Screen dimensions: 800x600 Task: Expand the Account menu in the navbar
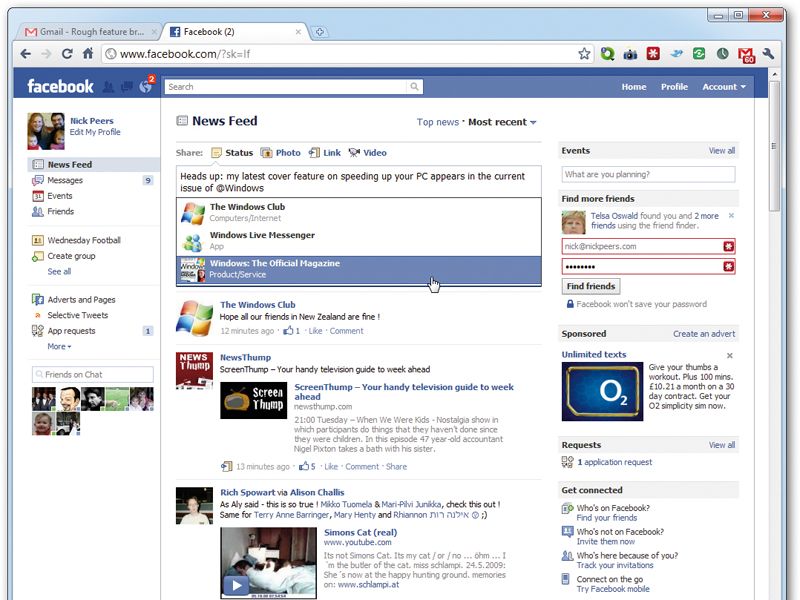722,87
